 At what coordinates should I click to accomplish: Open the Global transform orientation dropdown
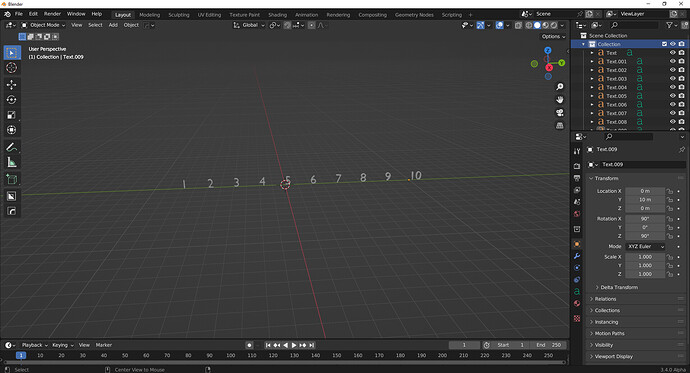[249, 25]
